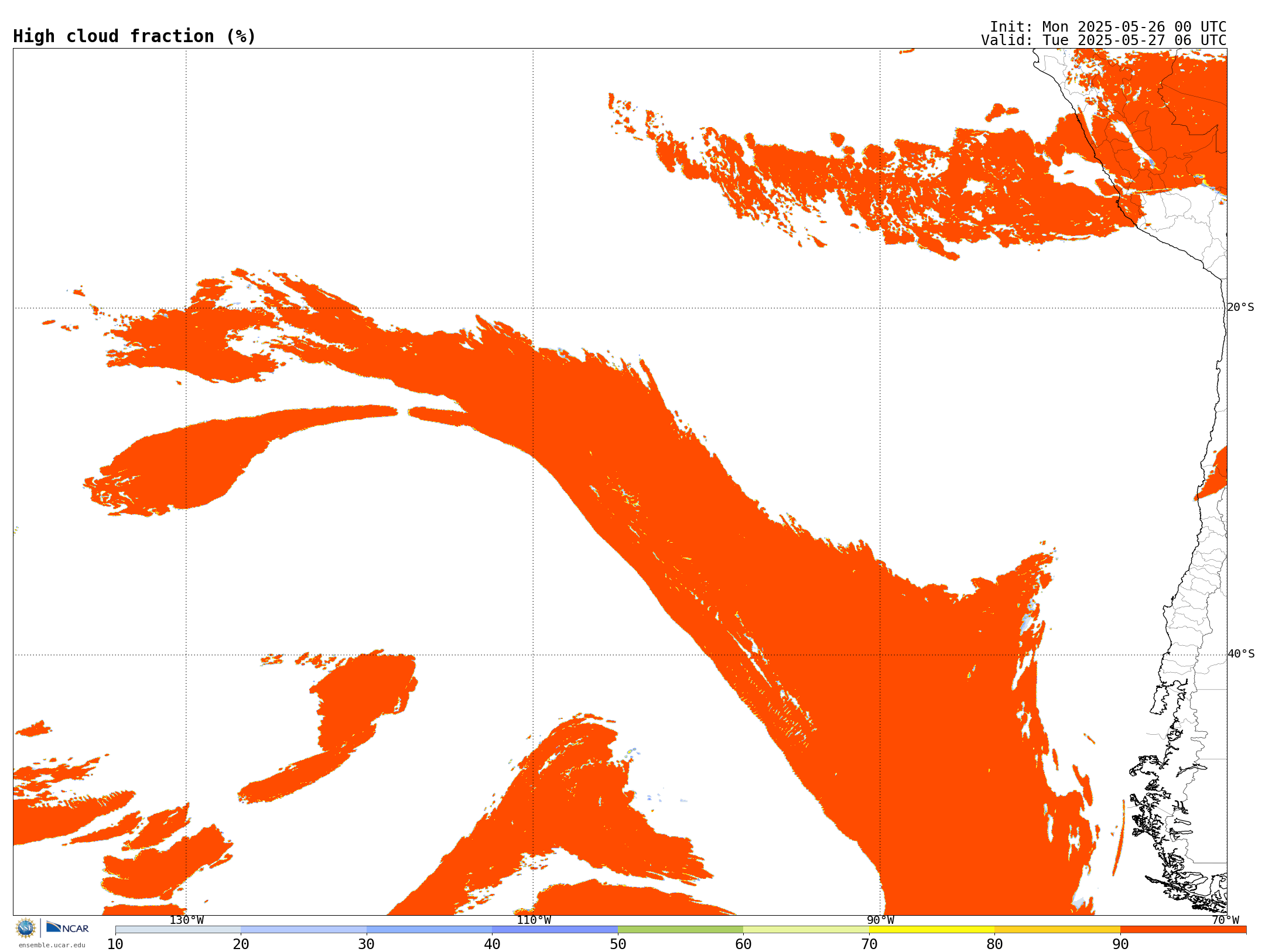Click the 70°W longitude label

pos(1225,920)
